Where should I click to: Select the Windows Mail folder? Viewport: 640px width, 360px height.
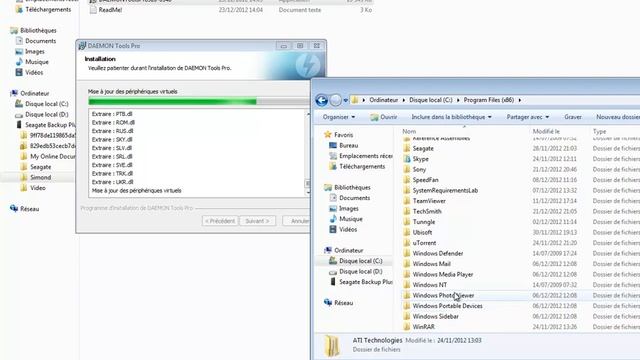431,264
